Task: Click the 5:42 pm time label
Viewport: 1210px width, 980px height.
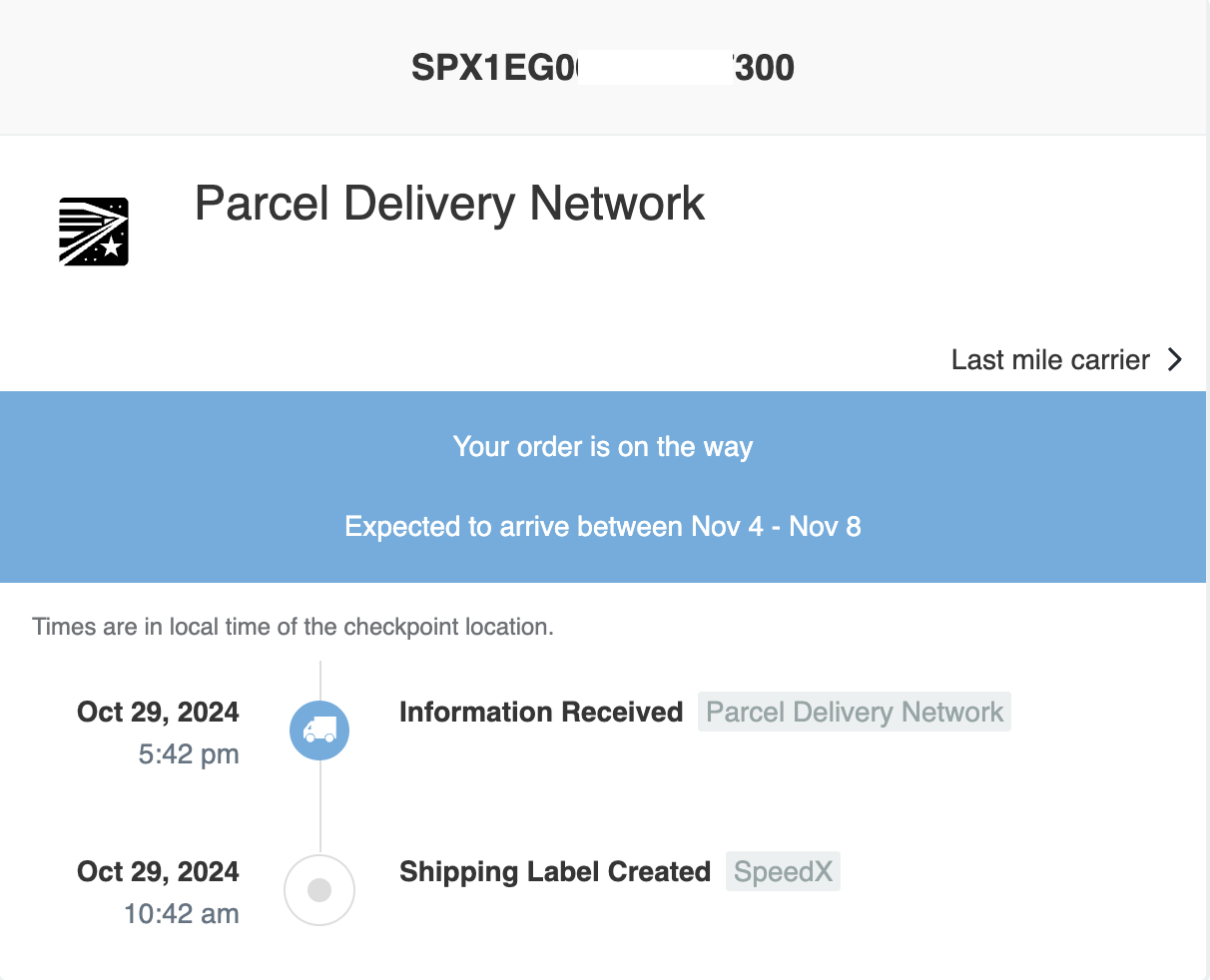Action: click(189, 754)
